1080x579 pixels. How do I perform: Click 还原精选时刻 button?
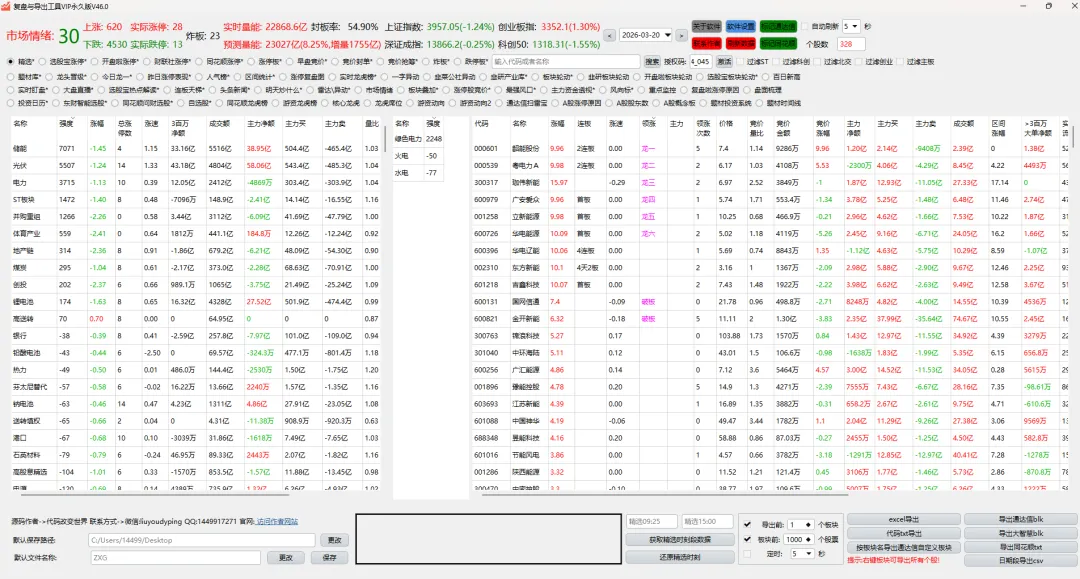[679, 557]
